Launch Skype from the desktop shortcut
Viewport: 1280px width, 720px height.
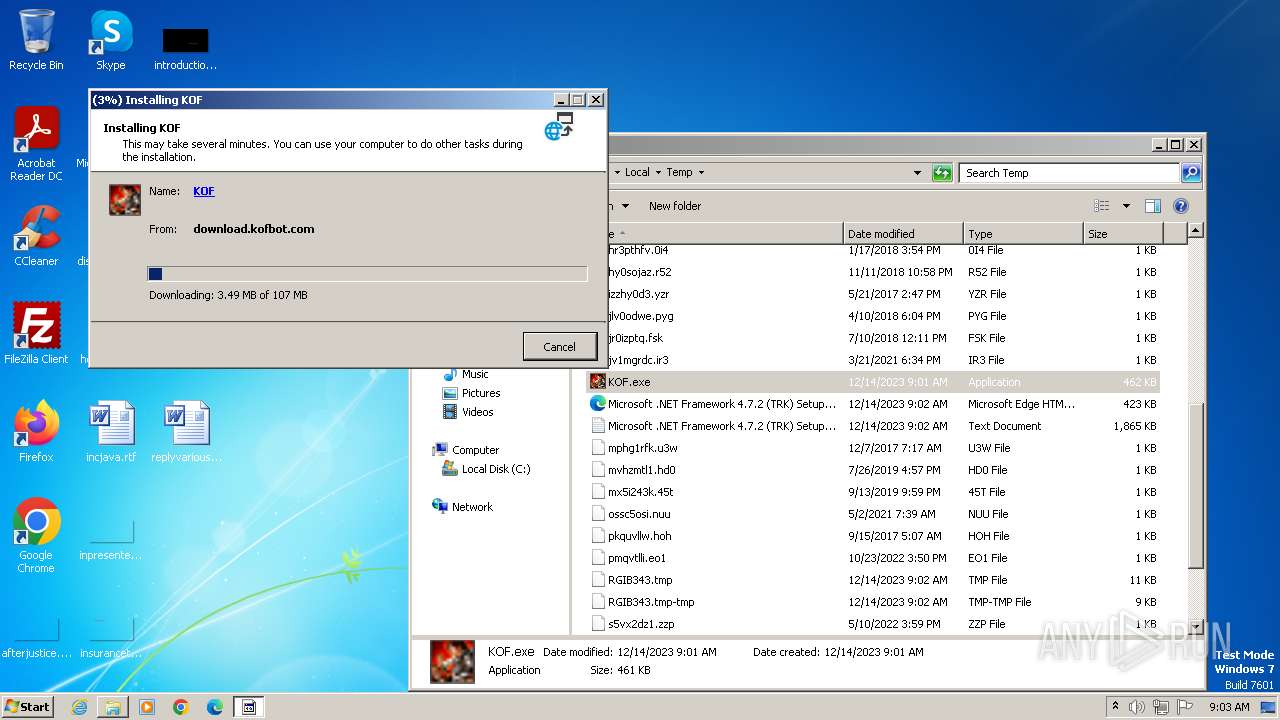pyautogui.click(x=111, y=40)
